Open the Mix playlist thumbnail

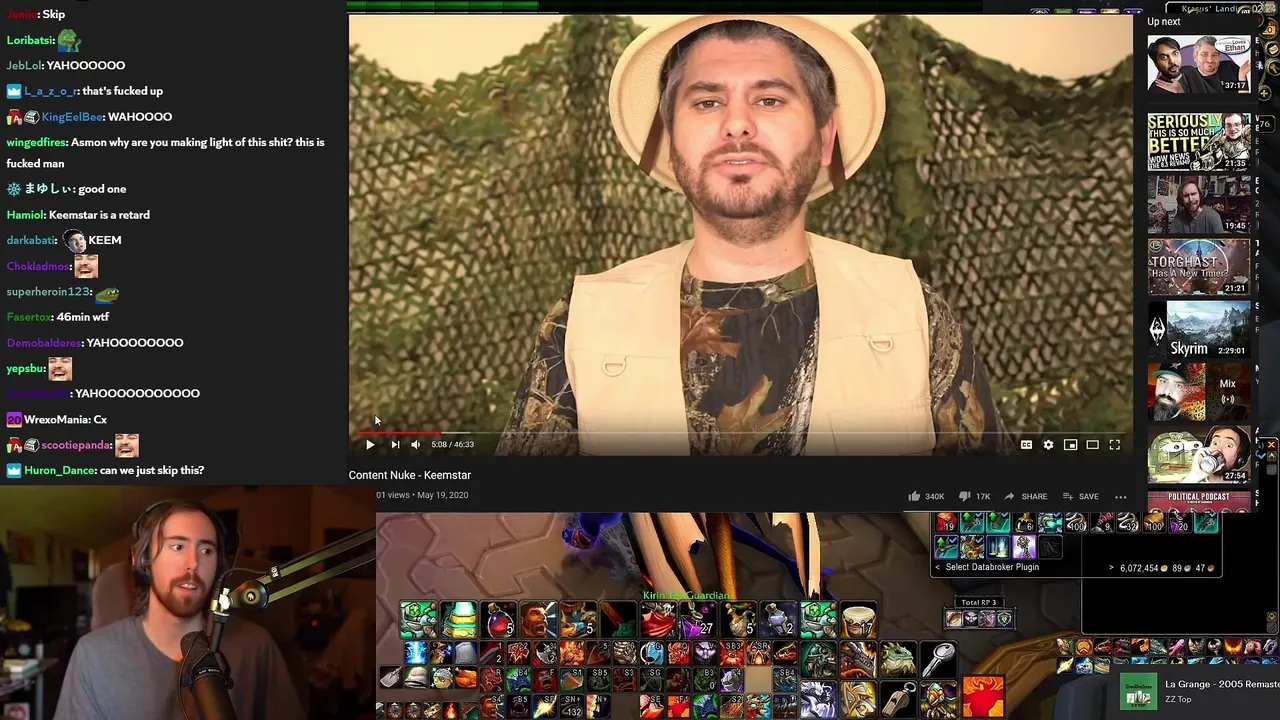pos(1198,392)
